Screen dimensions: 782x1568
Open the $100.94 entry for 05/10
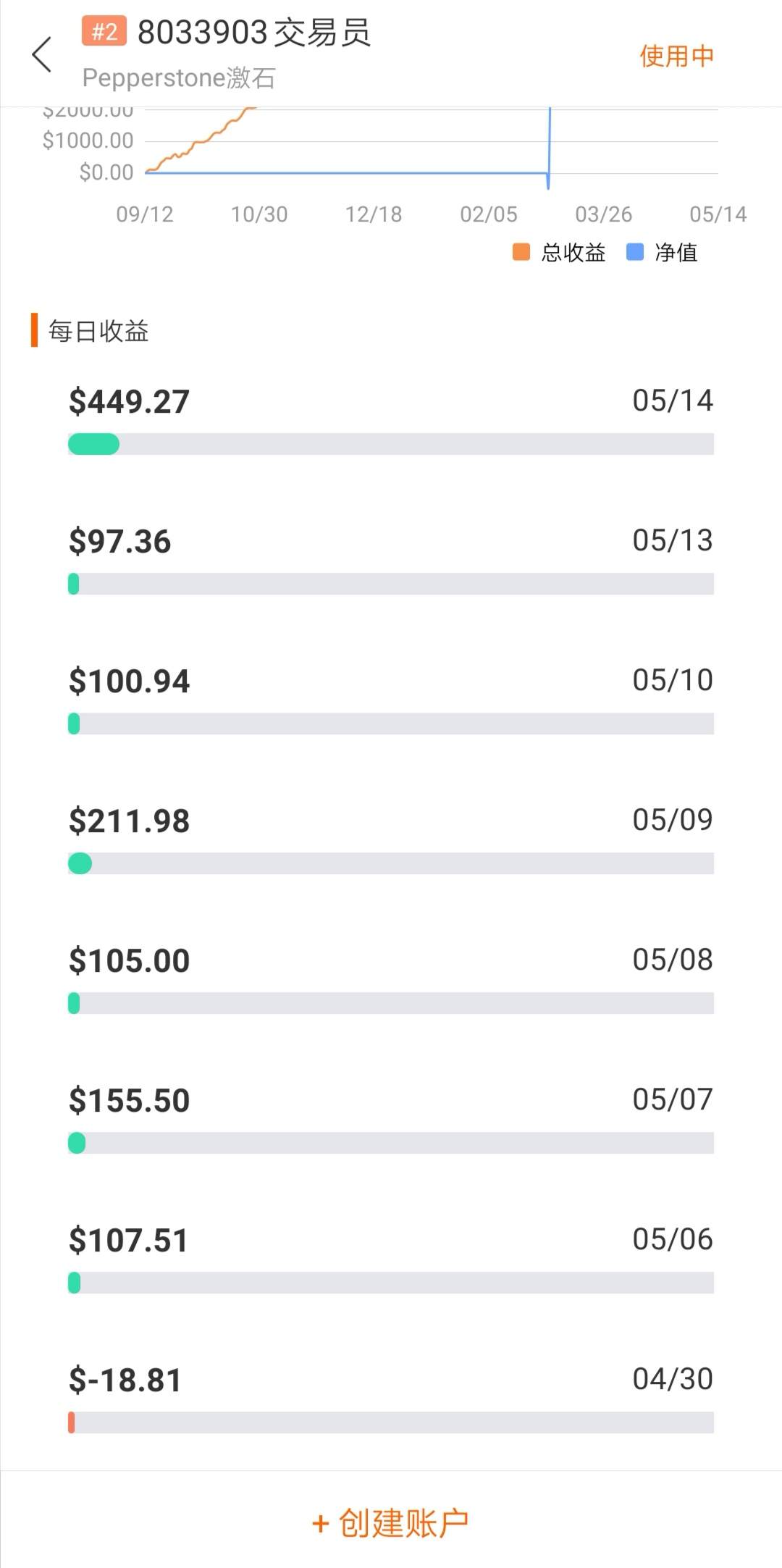(x=129, y=682)
